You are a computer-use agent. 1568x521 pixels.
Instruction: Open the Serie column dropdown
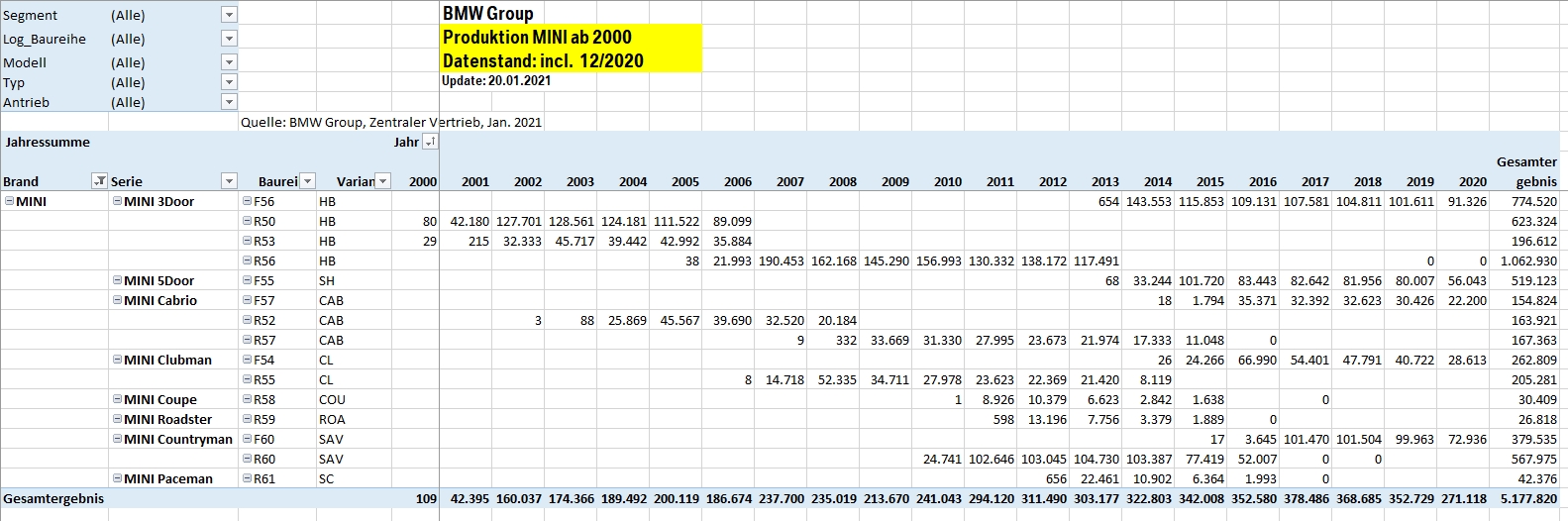229,181
